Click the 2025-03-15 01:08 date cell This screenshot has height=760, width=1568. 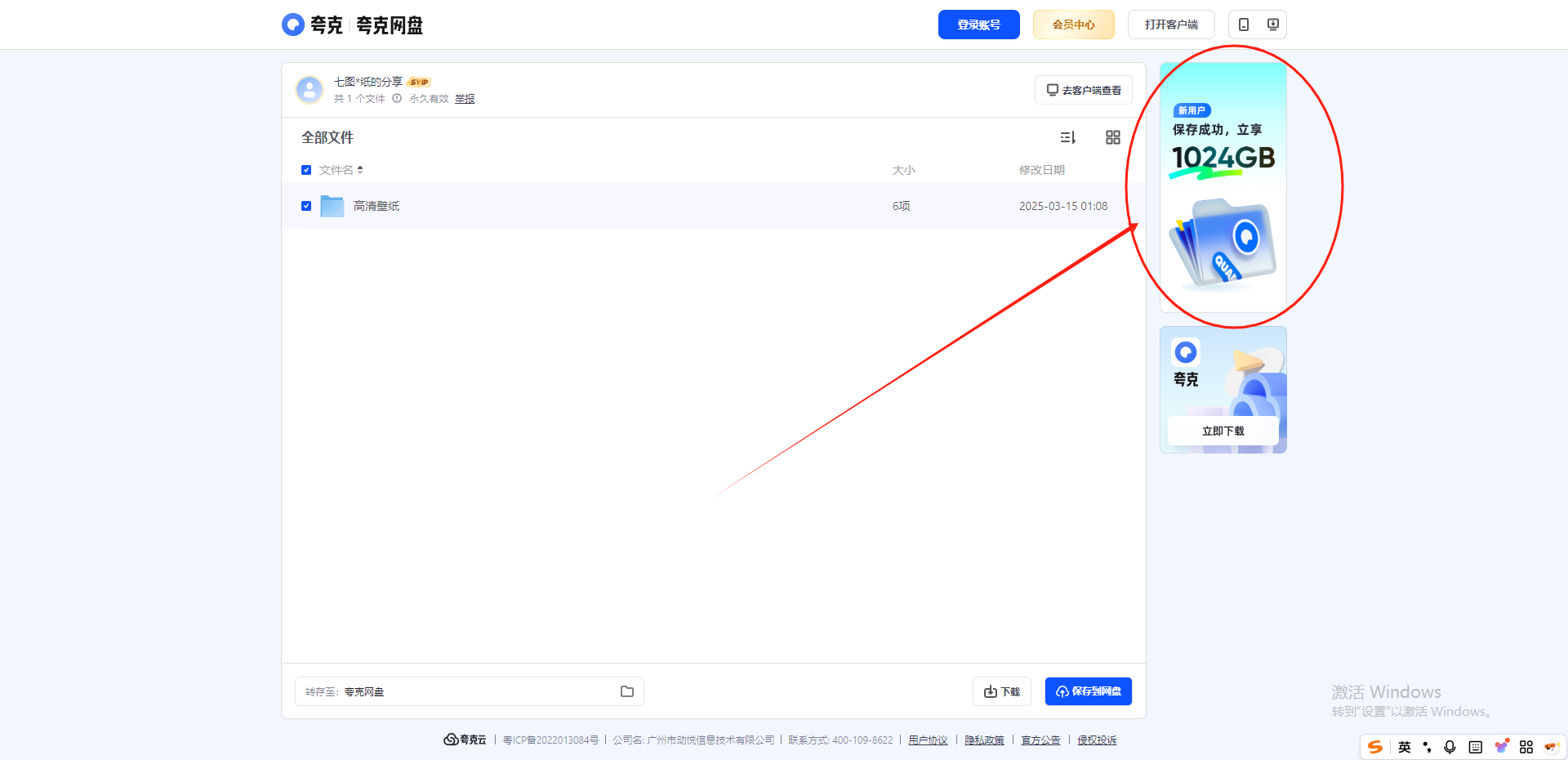(x=1063, y=206)
